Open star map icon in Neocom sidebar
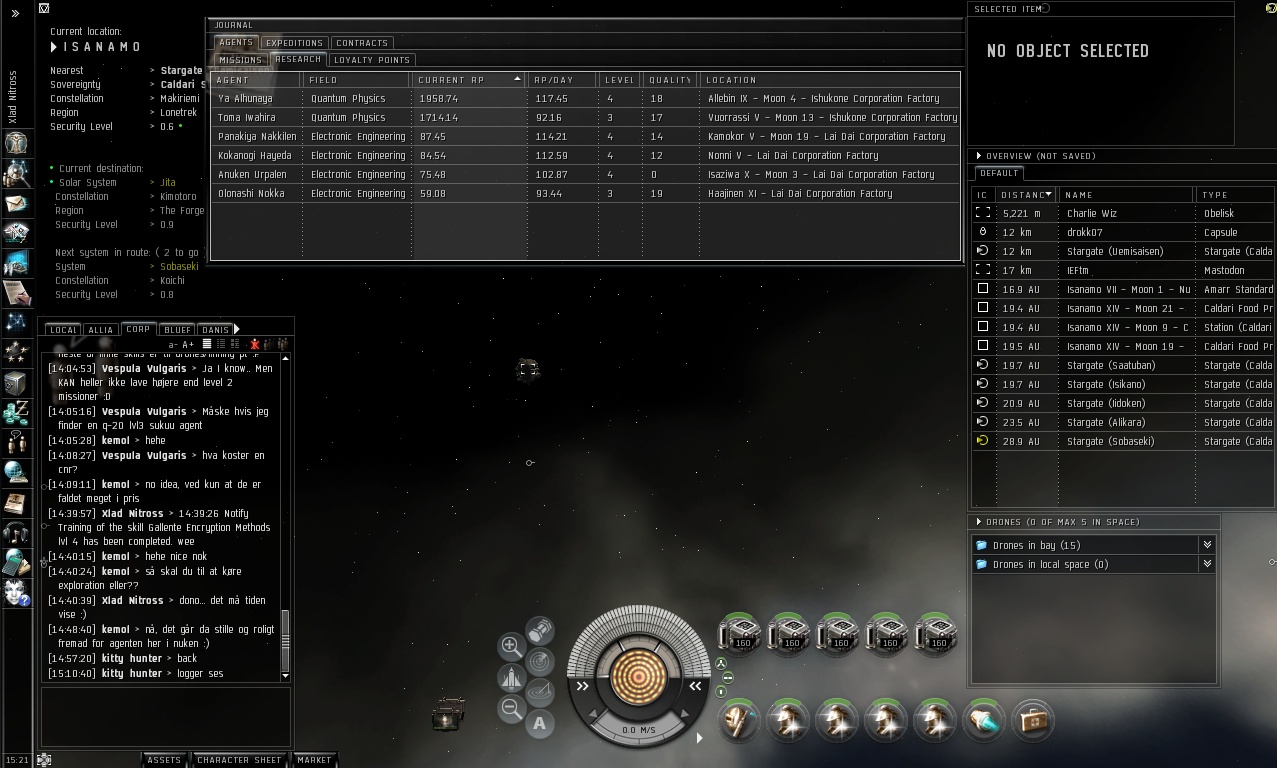The image size is (1277, 768). click(x=15, y=322)
